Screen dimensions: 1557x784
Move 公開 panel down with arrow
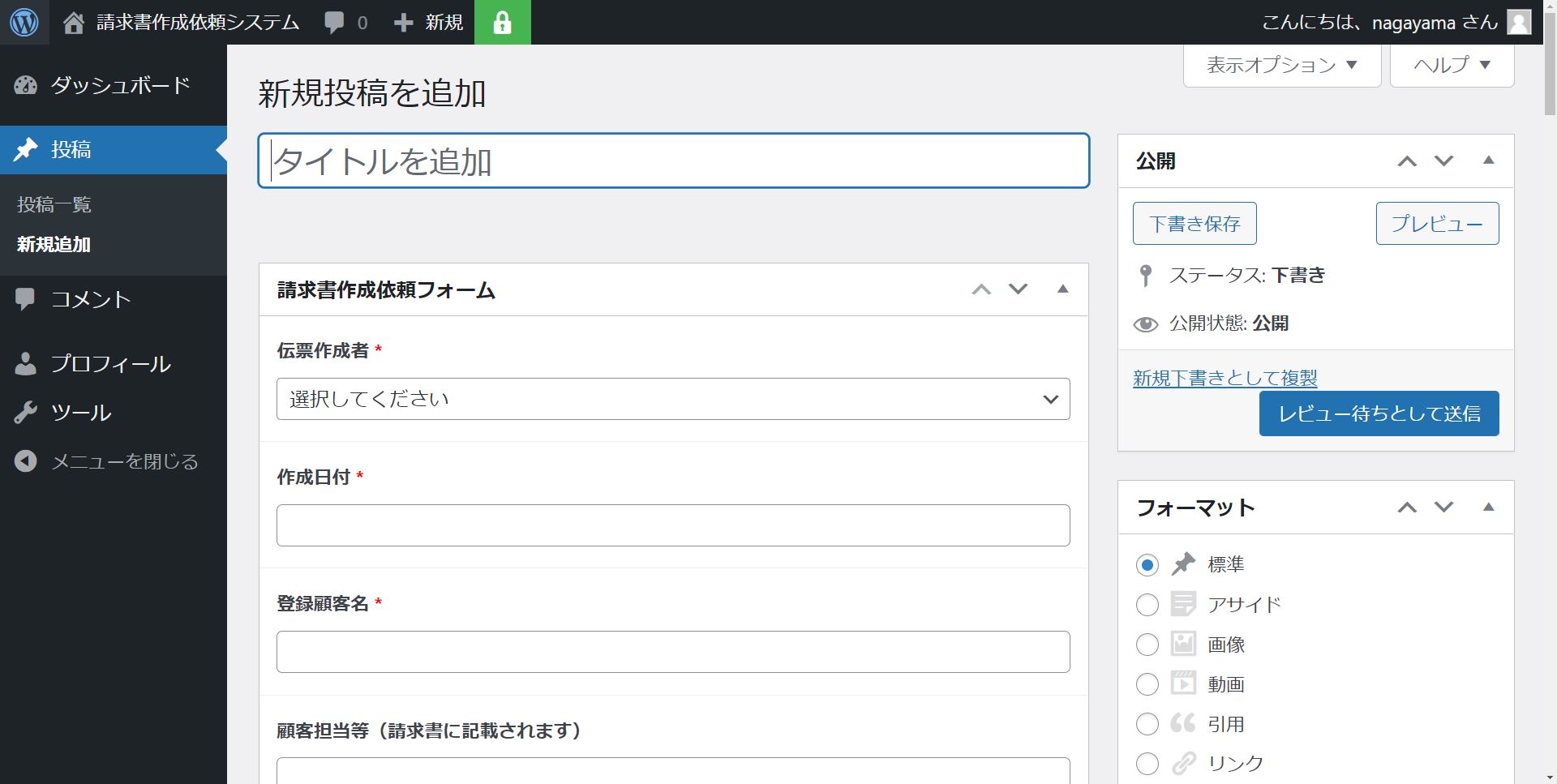(x=1443, y=161)
